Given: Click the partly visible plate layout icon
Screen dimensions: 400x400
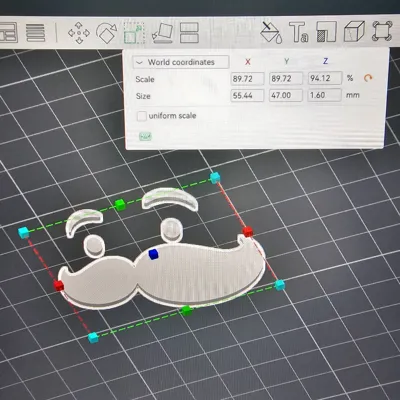Looking at the screenshot, I should click(x=8, y=32).
